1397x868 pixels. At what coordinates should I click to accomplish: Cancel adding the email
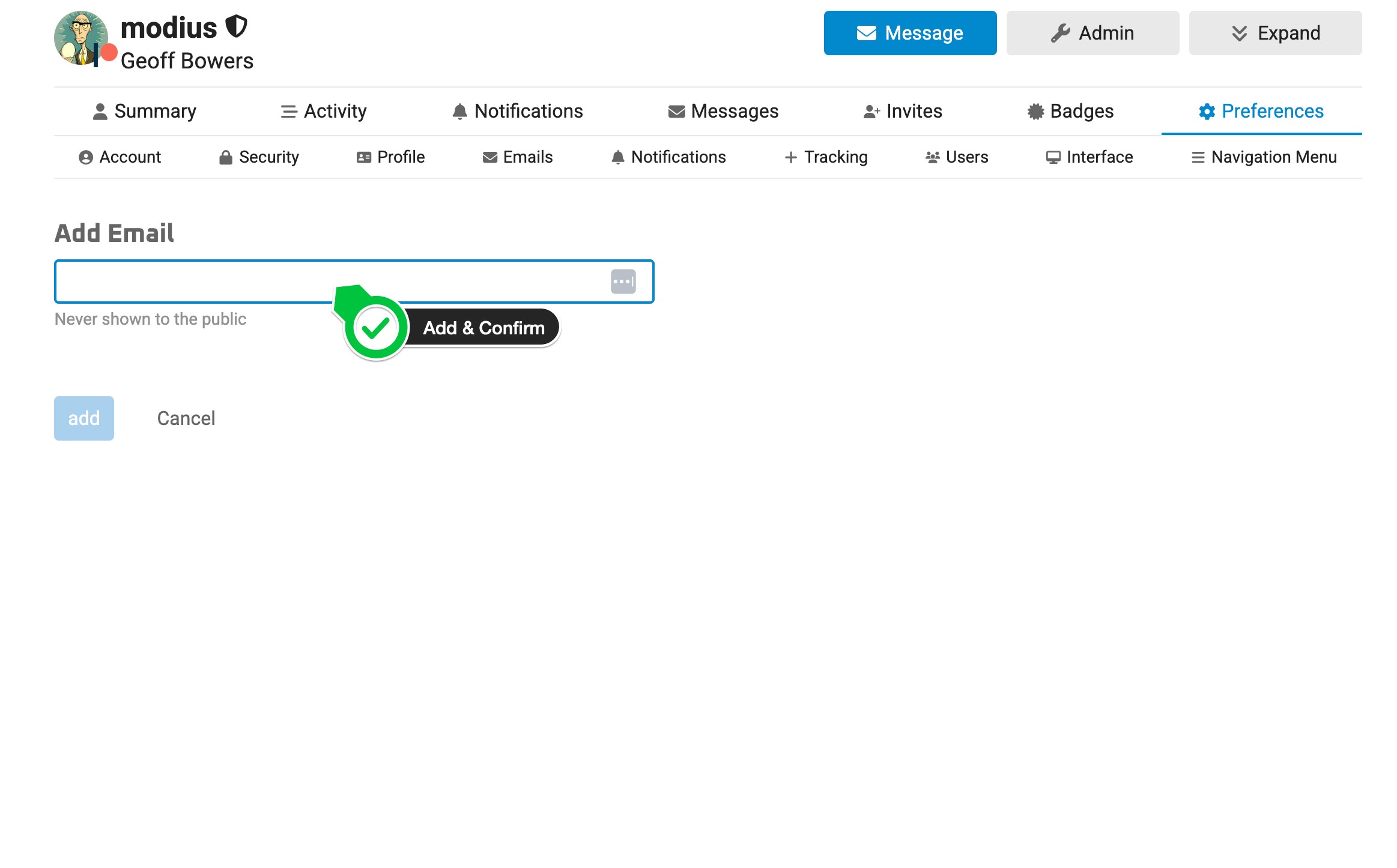(186, 418)
